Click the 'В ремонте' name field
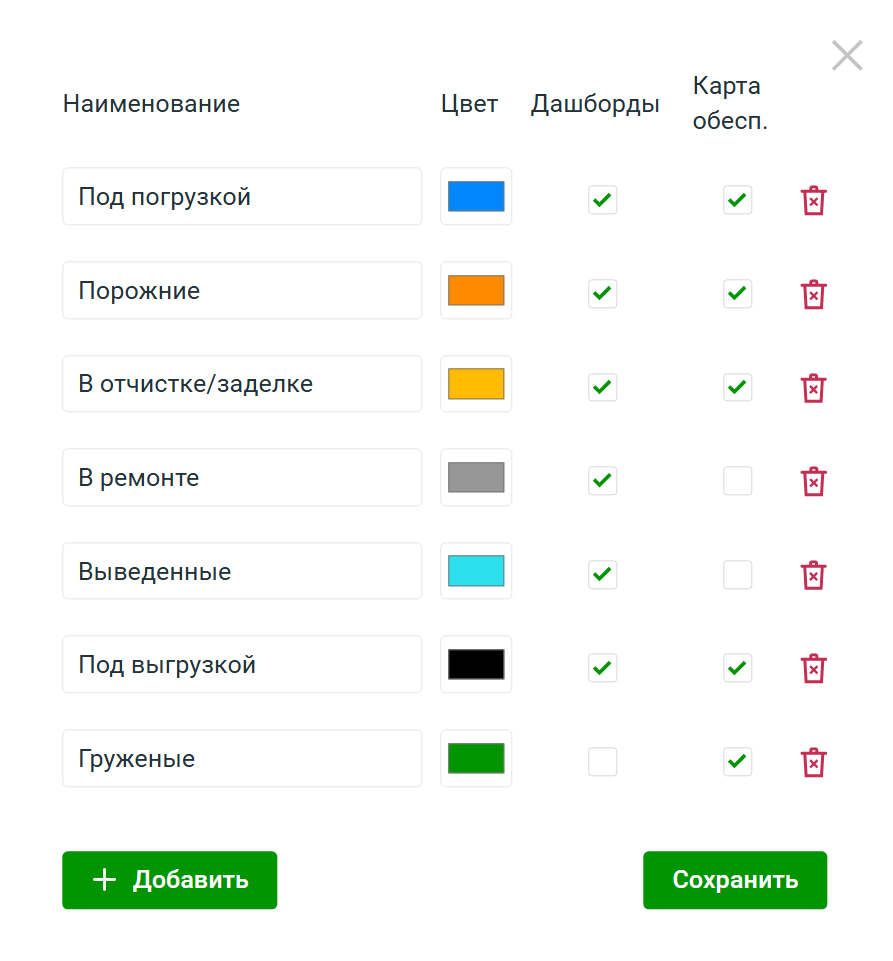 click(x=242, y=478)
